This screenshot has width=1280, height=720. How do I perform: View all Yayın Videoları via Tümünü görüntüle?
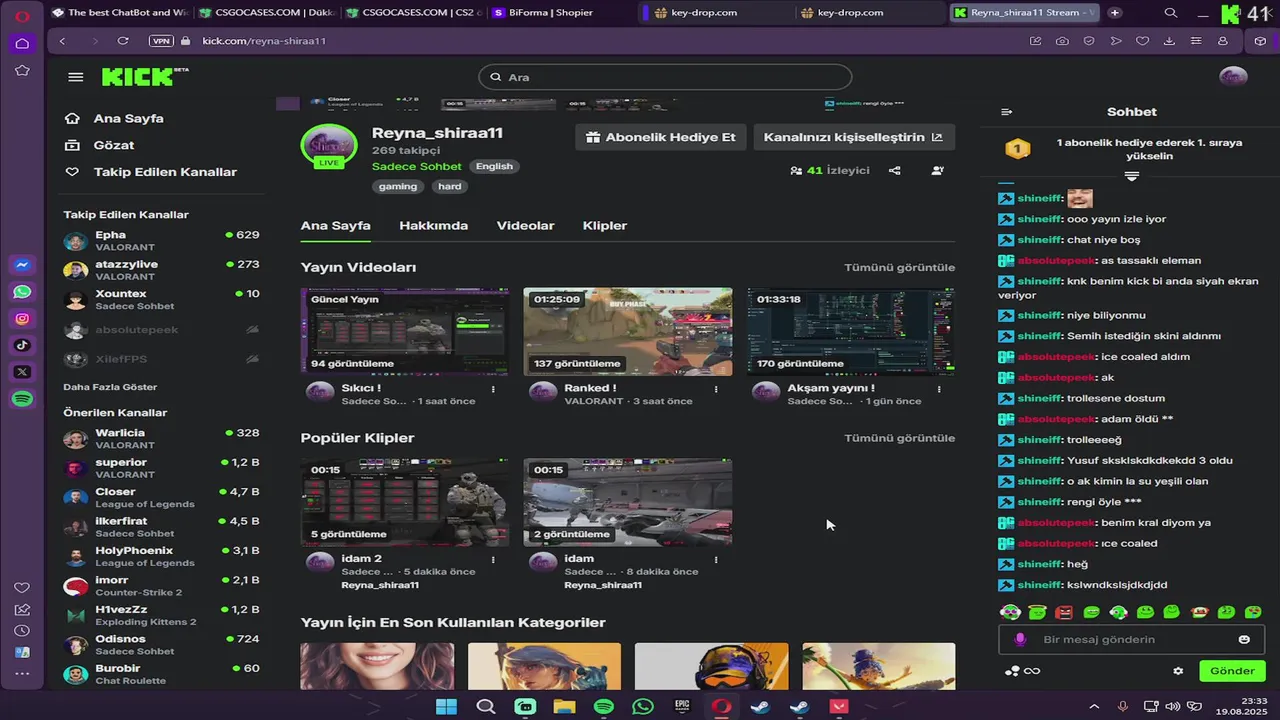[899, 268]
